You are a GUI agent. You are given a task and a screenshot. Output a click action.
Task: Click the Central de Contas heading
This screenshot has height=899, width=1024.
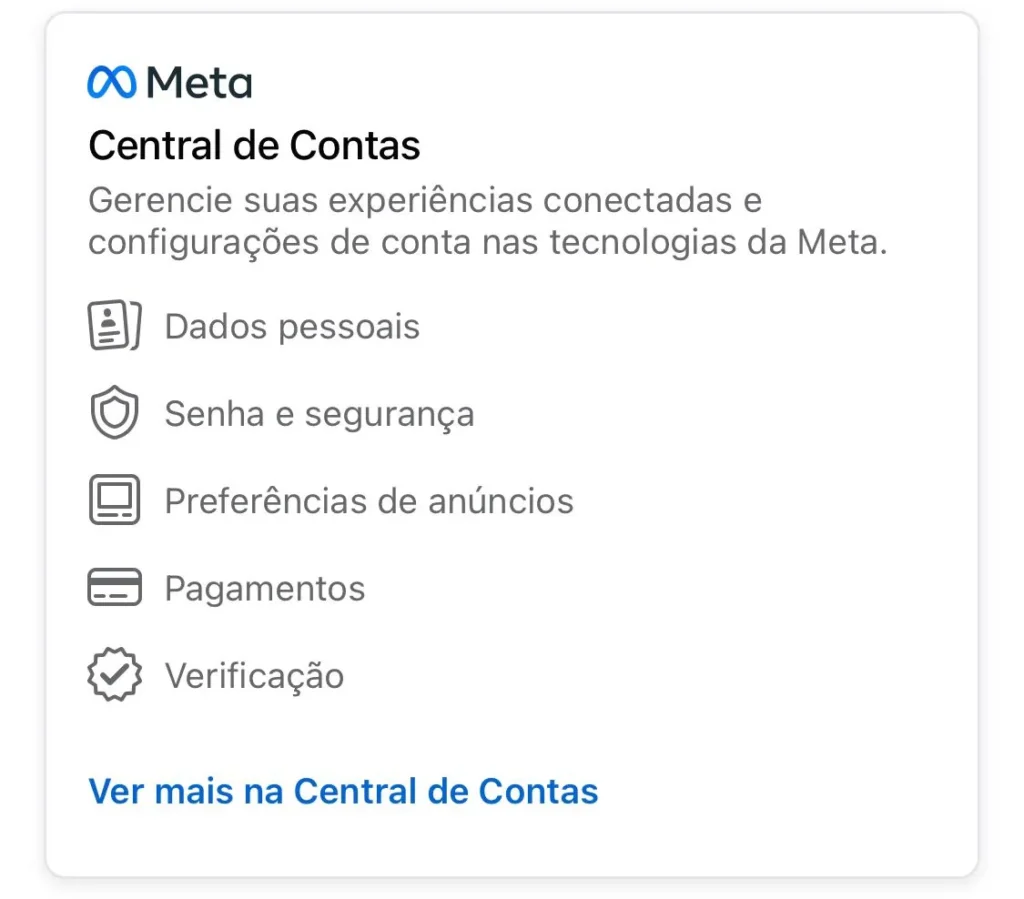(x=254, y=146)
